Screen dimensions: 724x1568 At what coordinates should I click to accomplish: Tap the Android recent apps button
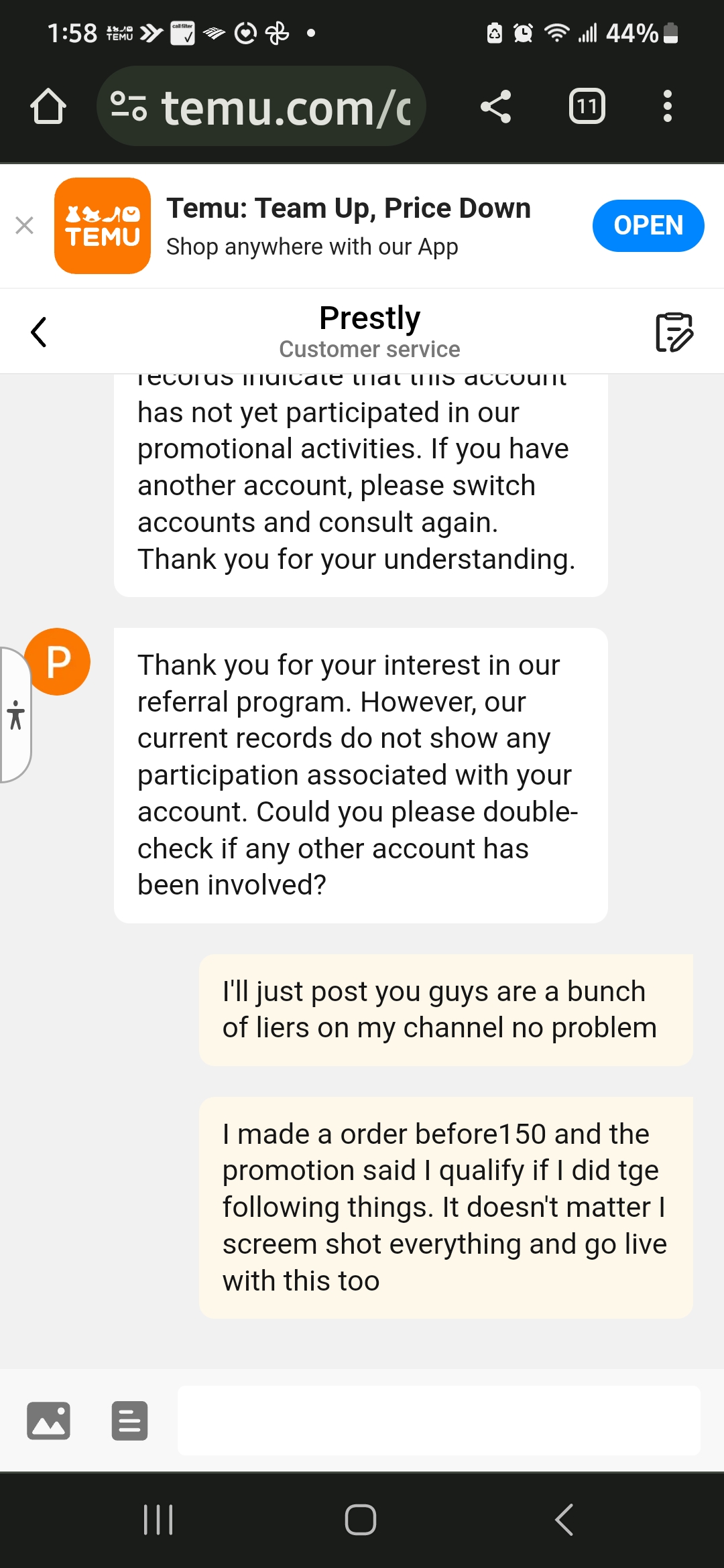[x=158, y=1519]
